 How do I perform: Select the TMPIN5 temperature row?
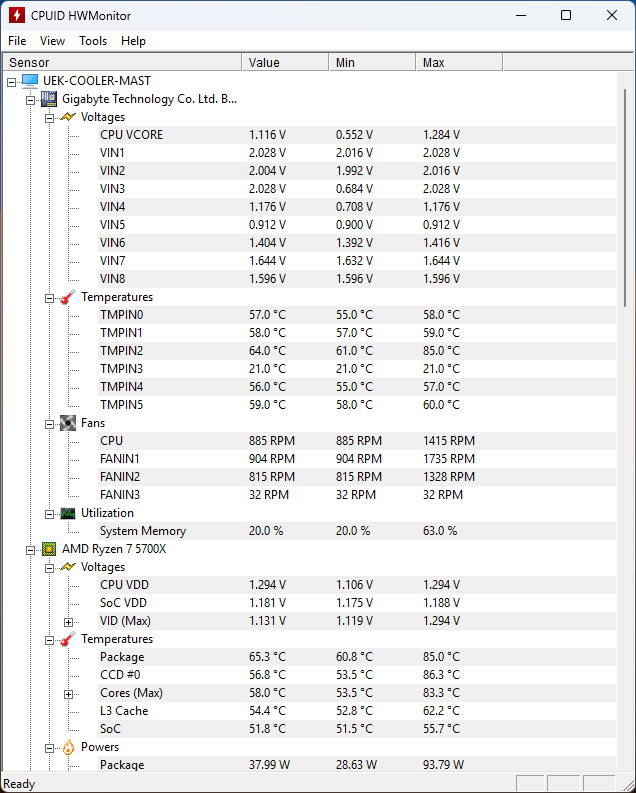point(357,405)
